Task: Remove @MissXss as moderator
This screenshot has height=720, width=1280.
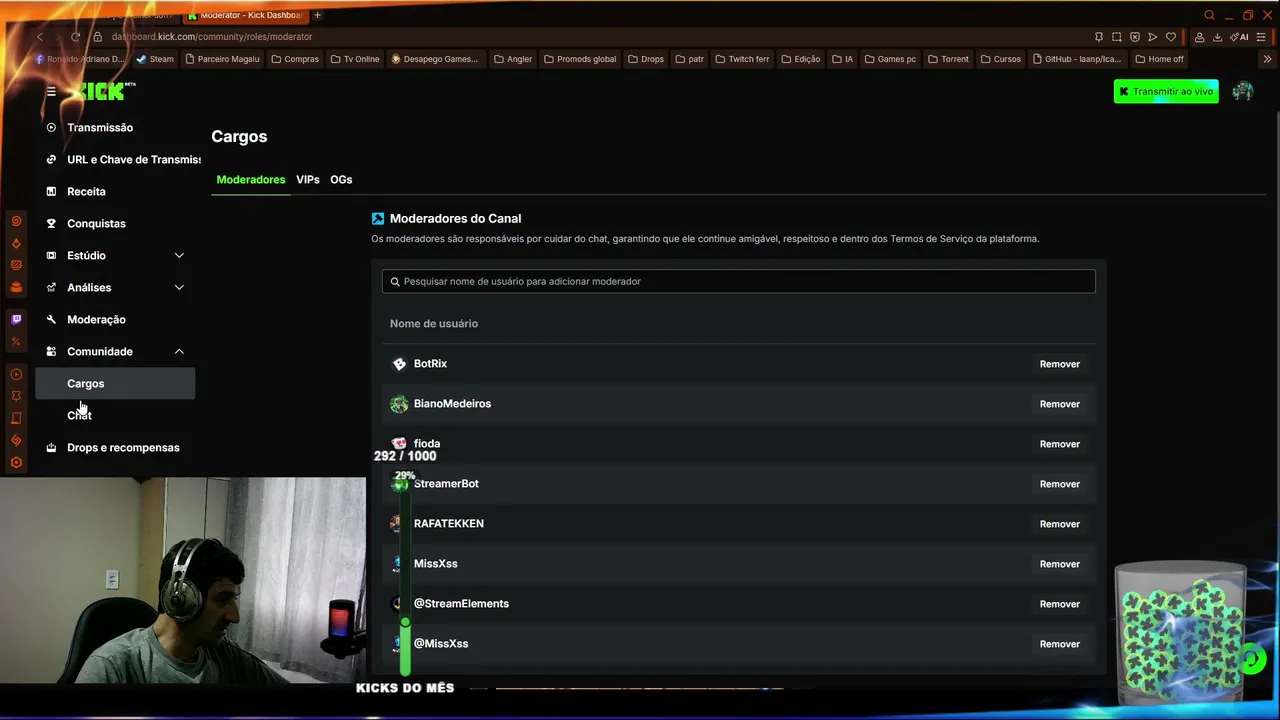Action: (1059, 644)
